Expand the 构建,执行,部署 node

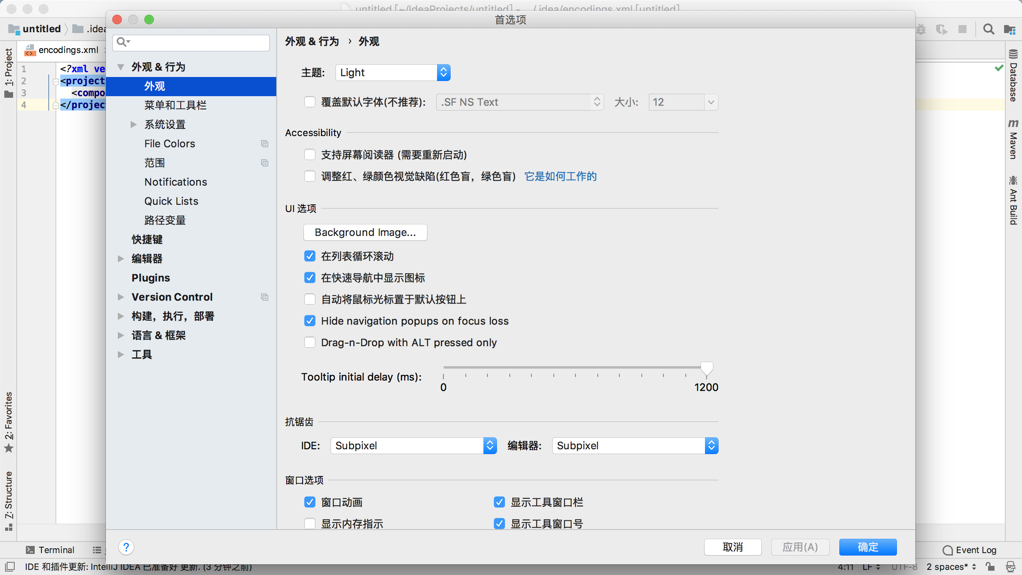pos(121,316)
